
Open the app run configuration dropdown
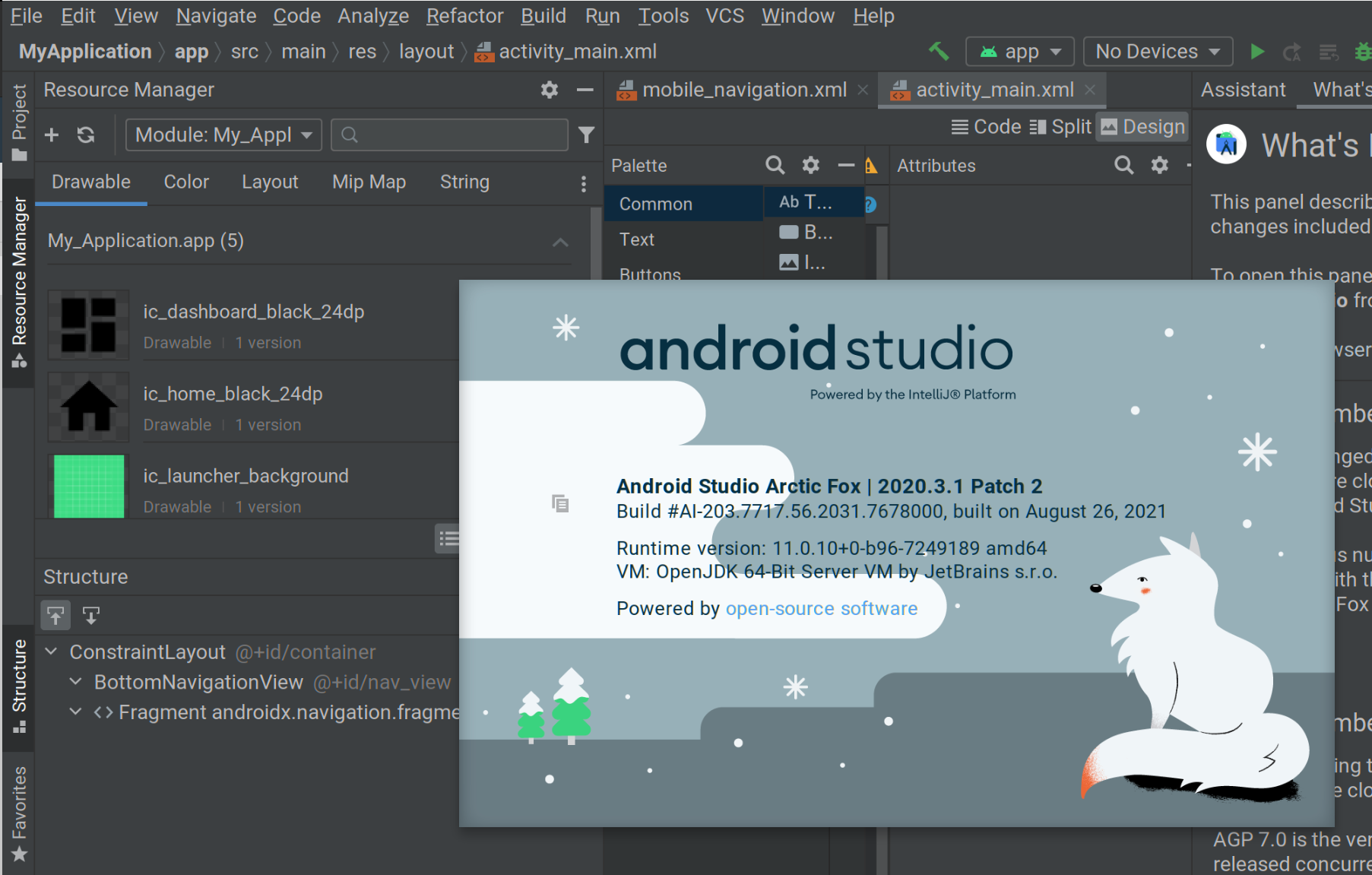[1019, 52]
